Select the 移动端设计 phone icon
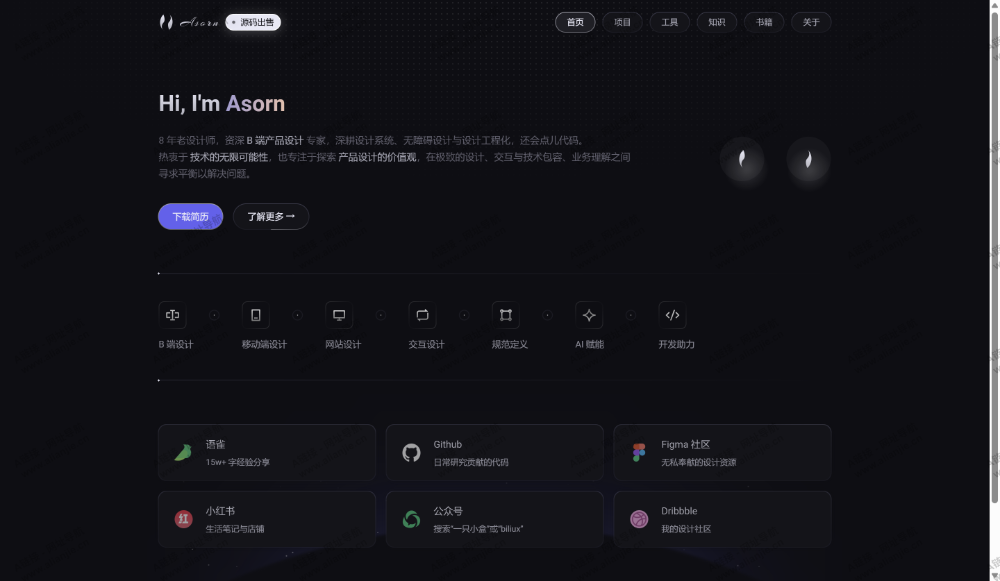Image resolution: width=1000 pixels, height=581 pixels. point(256,315)
